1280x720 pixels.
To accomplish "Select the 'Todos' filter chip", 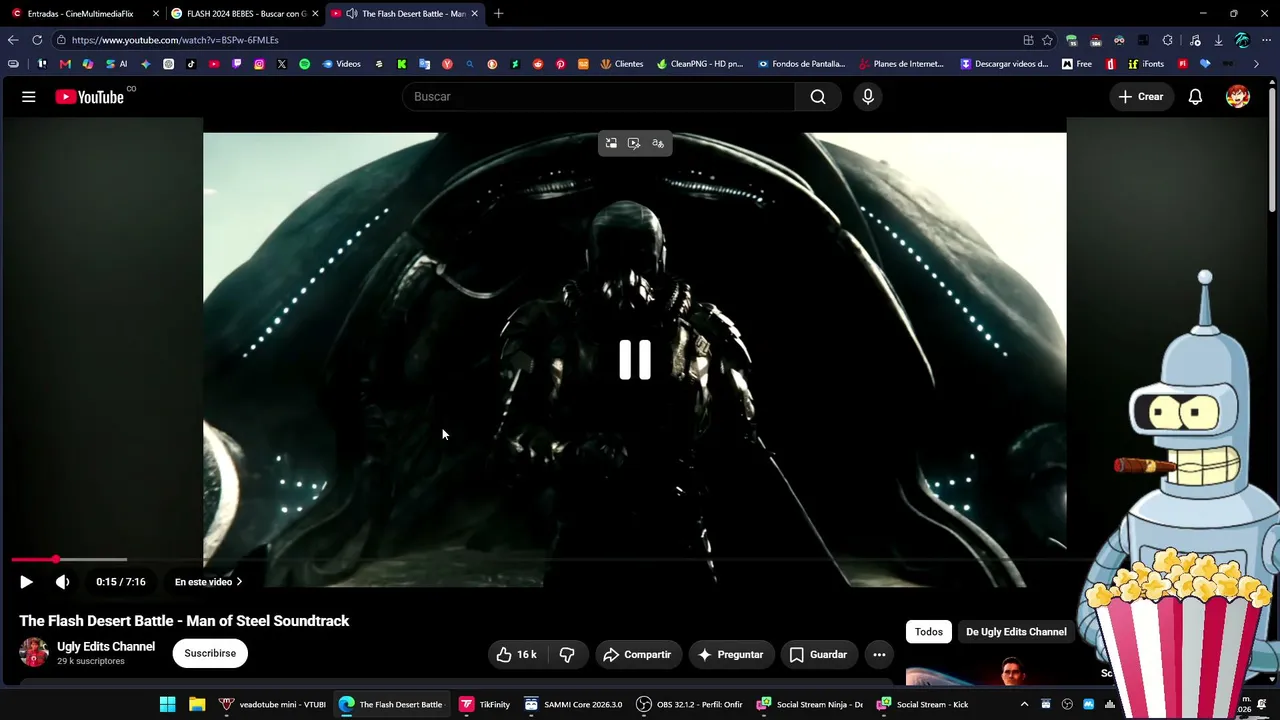I will point(928,632).
